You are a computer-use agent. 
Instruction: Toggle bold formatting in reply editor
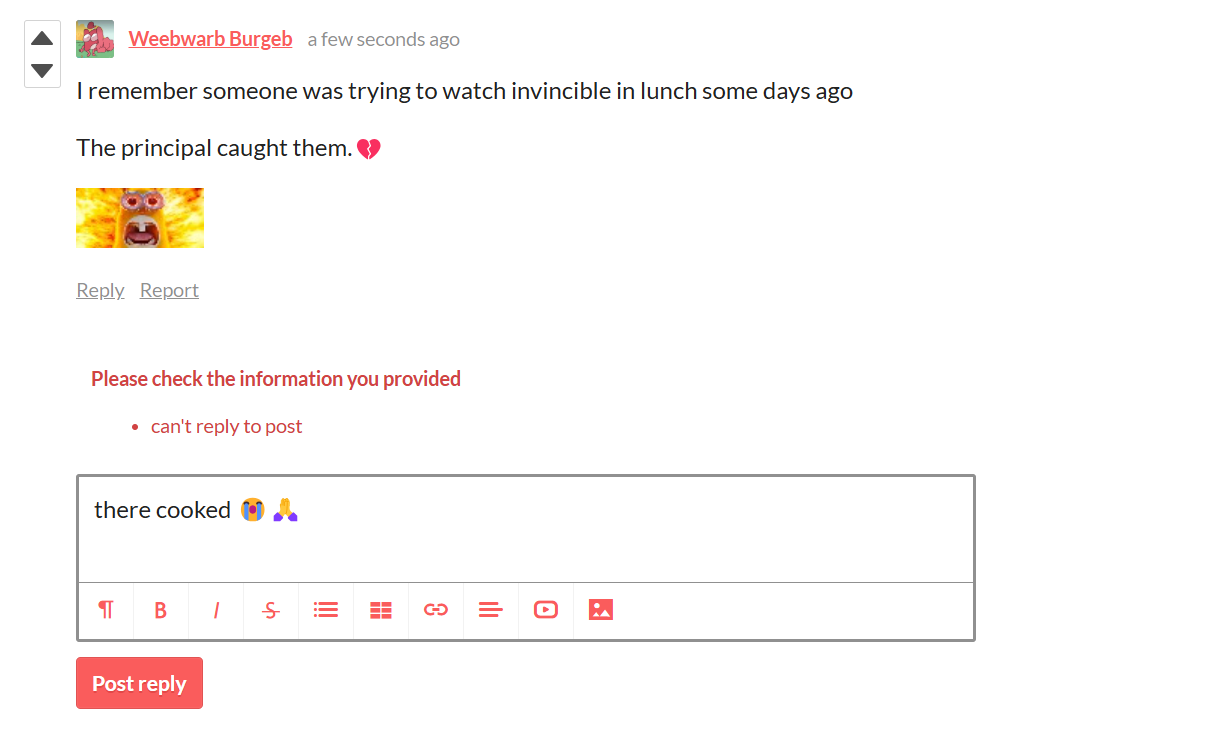click(x=160, y=610)
